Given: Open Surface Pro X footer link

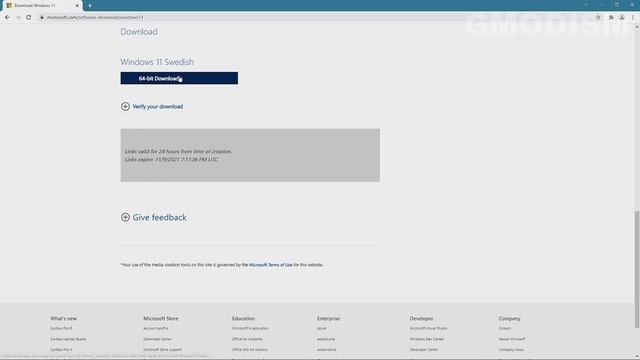Looking at the screenshot, I should 61,350.
